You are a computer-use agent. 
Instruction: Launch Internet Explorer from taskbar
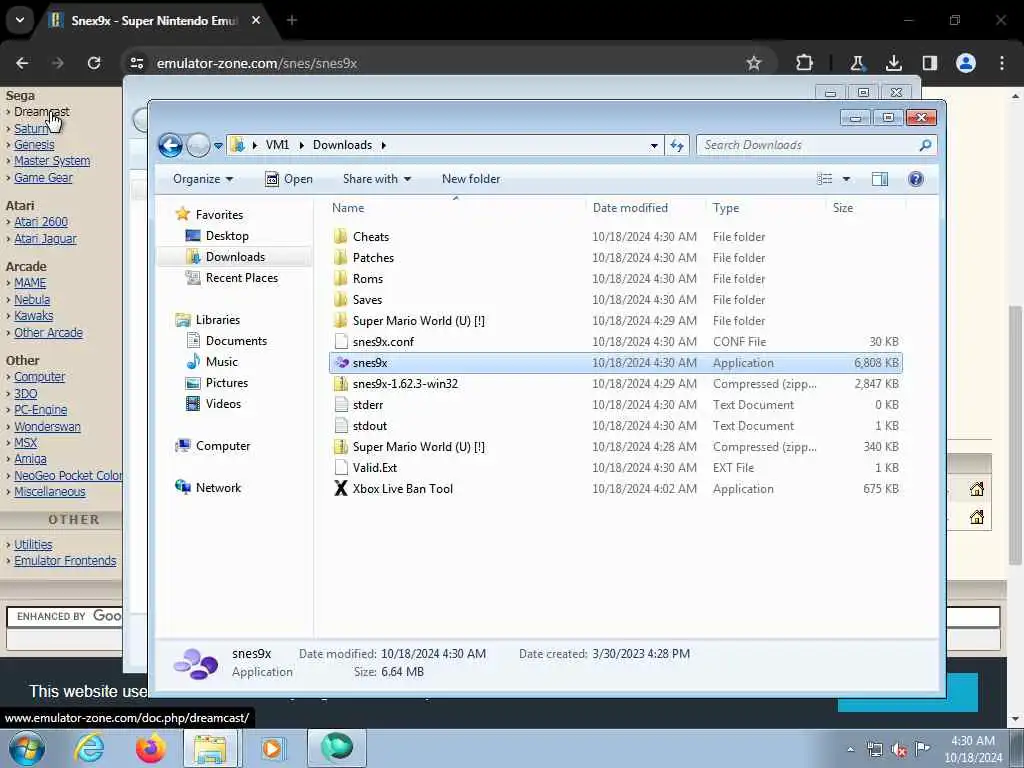89,748
